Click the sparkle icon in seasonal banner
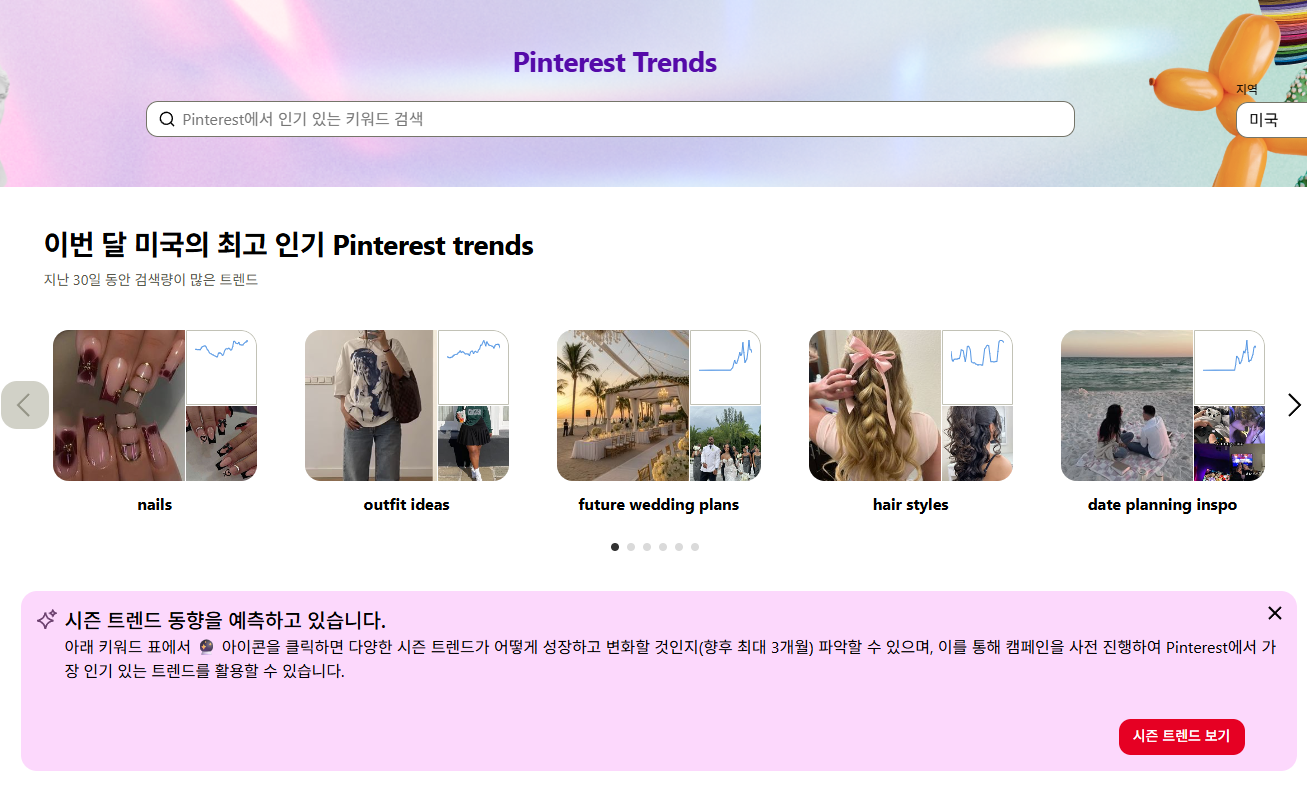Image resolution: width=1307 pixels, height=796 pixels. [46, 620]
